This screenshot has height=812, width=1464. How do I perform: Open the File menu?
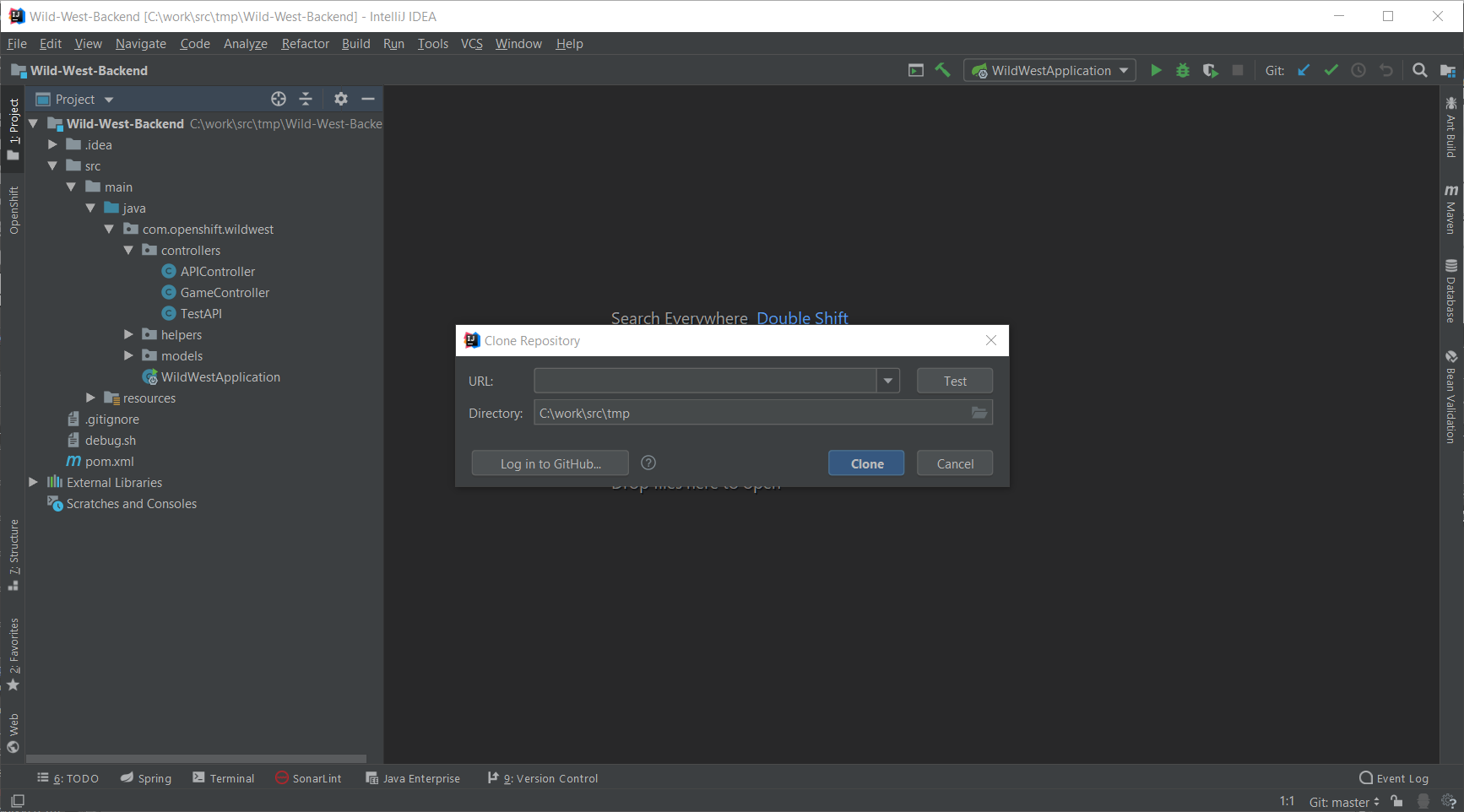pyautogui.click(x=17, y=43)
